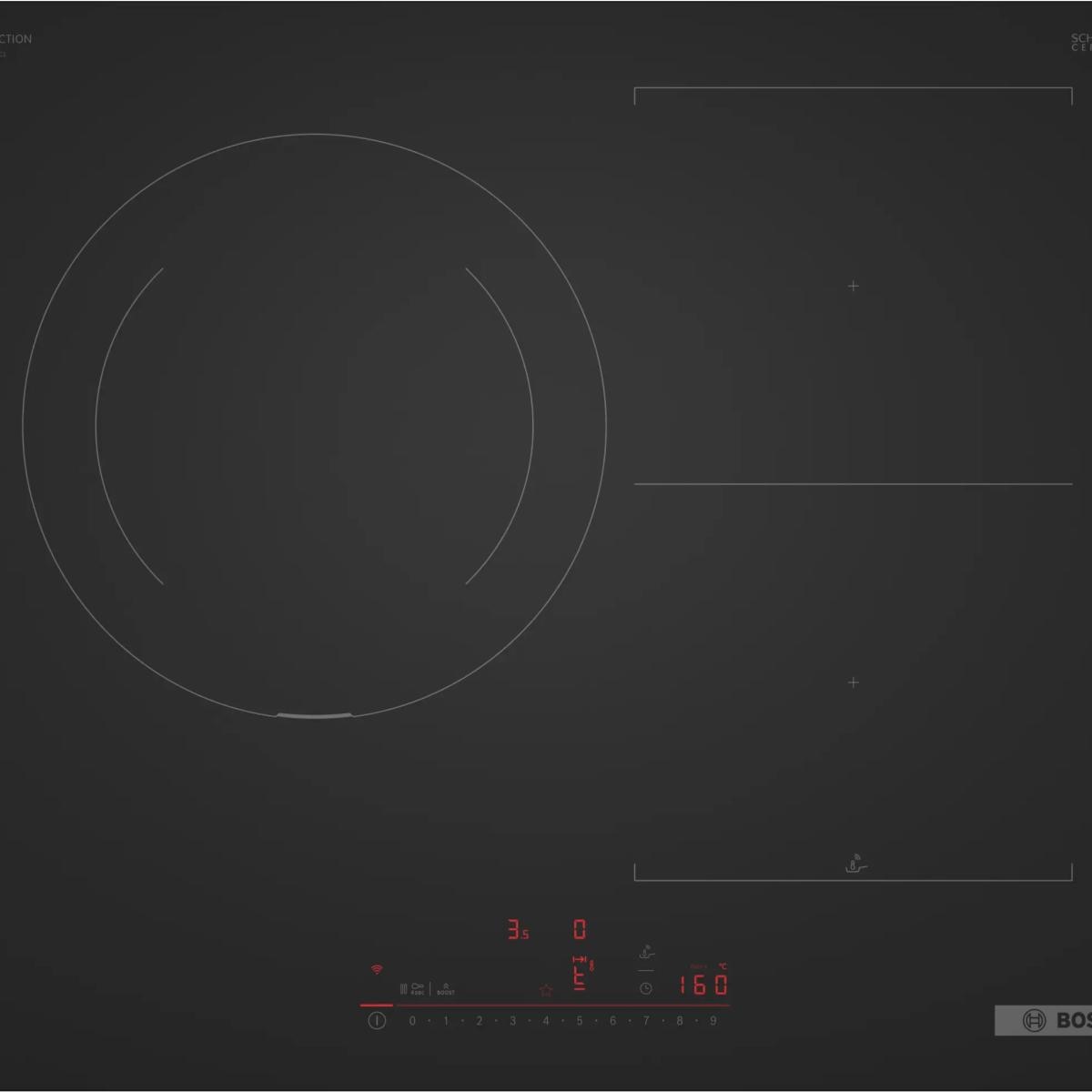Tap power level 6 on the slider
The height and width of the screenshot is (1092, 1092).
[612, 1021]
